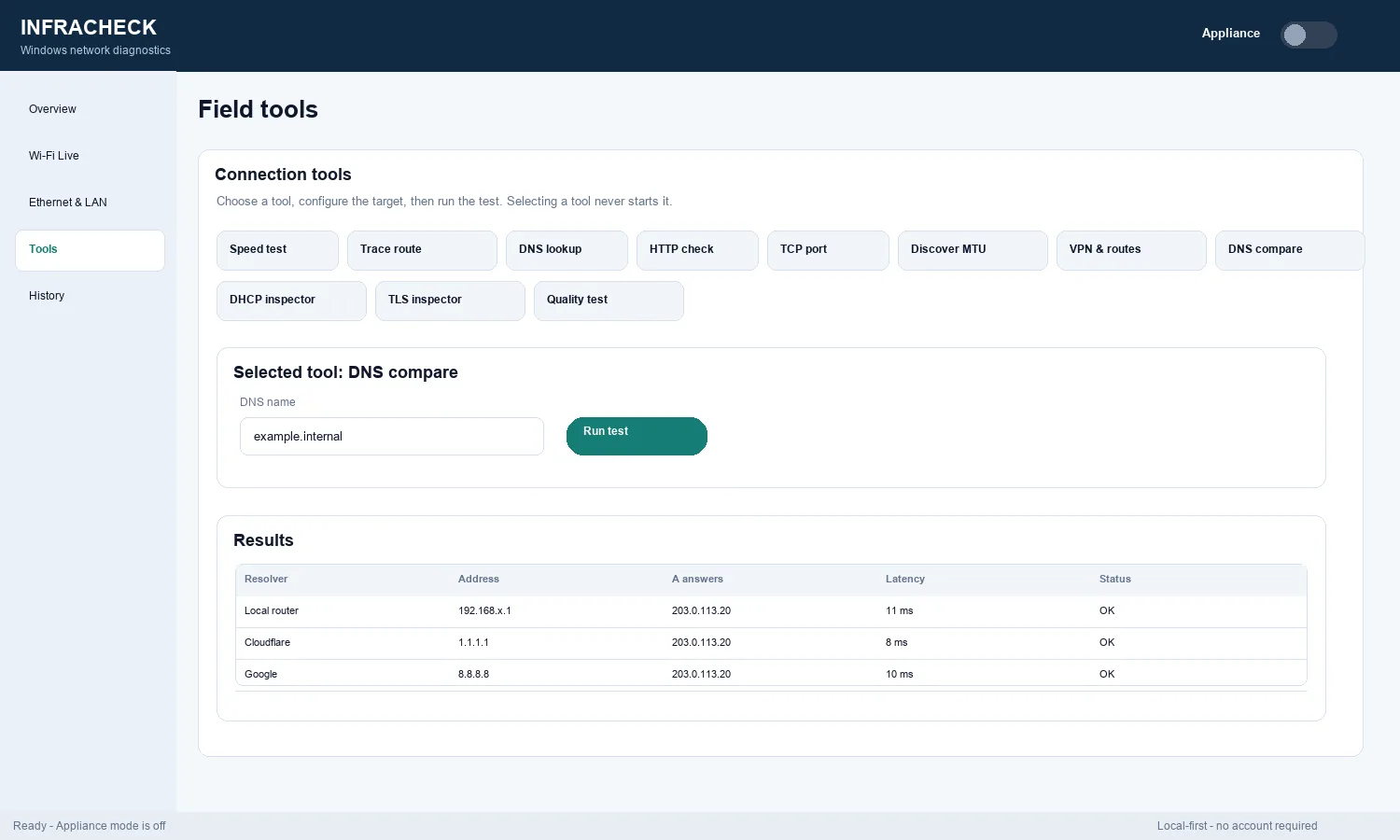
Task: Click the Status column header
Action: (x=1115, y=579)
